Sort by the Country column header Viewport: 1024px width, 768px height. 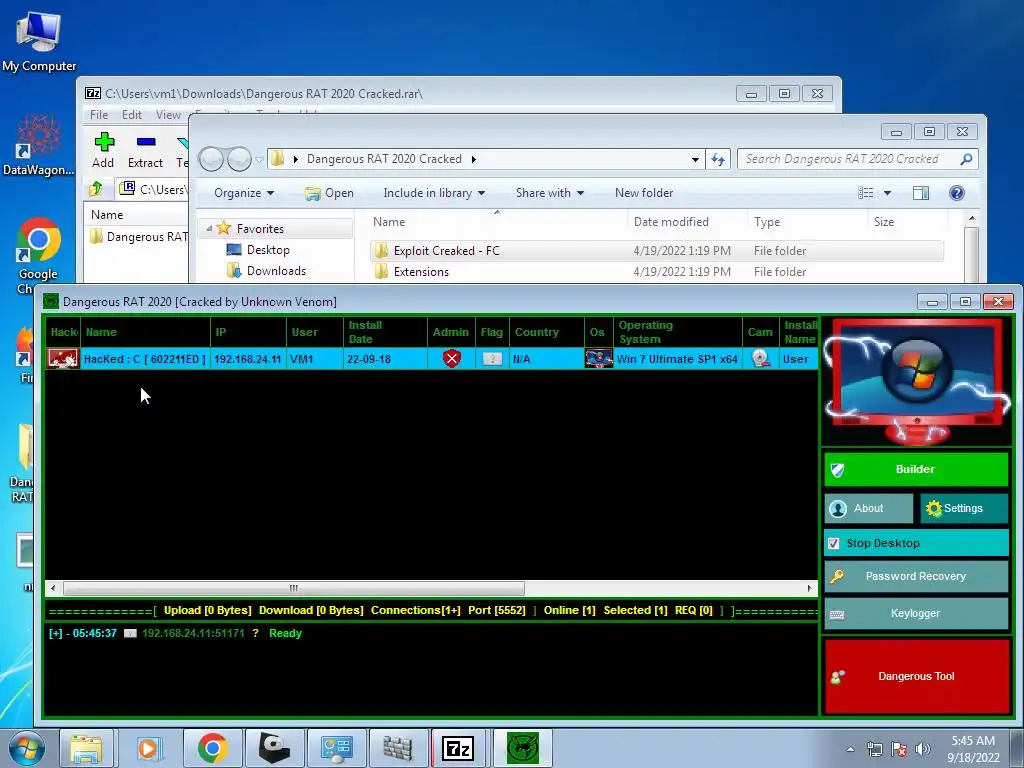547,332
